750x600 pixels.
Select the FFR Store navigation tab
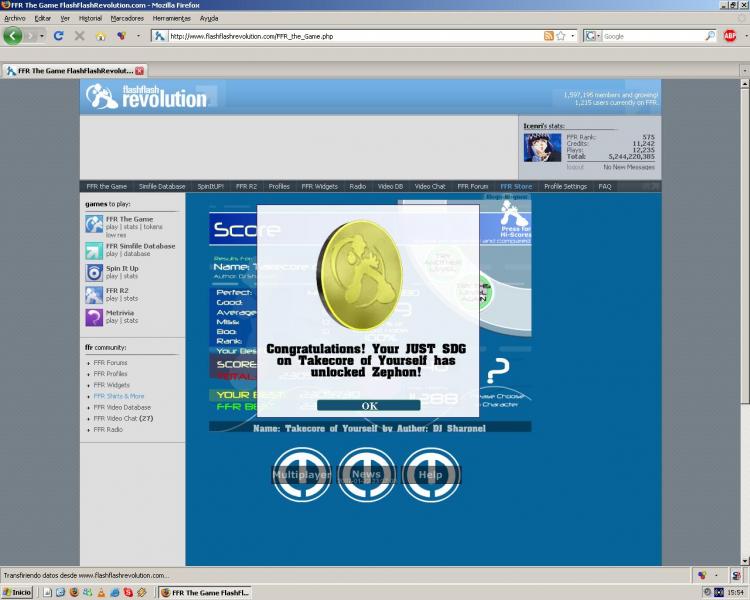(516, 186)
